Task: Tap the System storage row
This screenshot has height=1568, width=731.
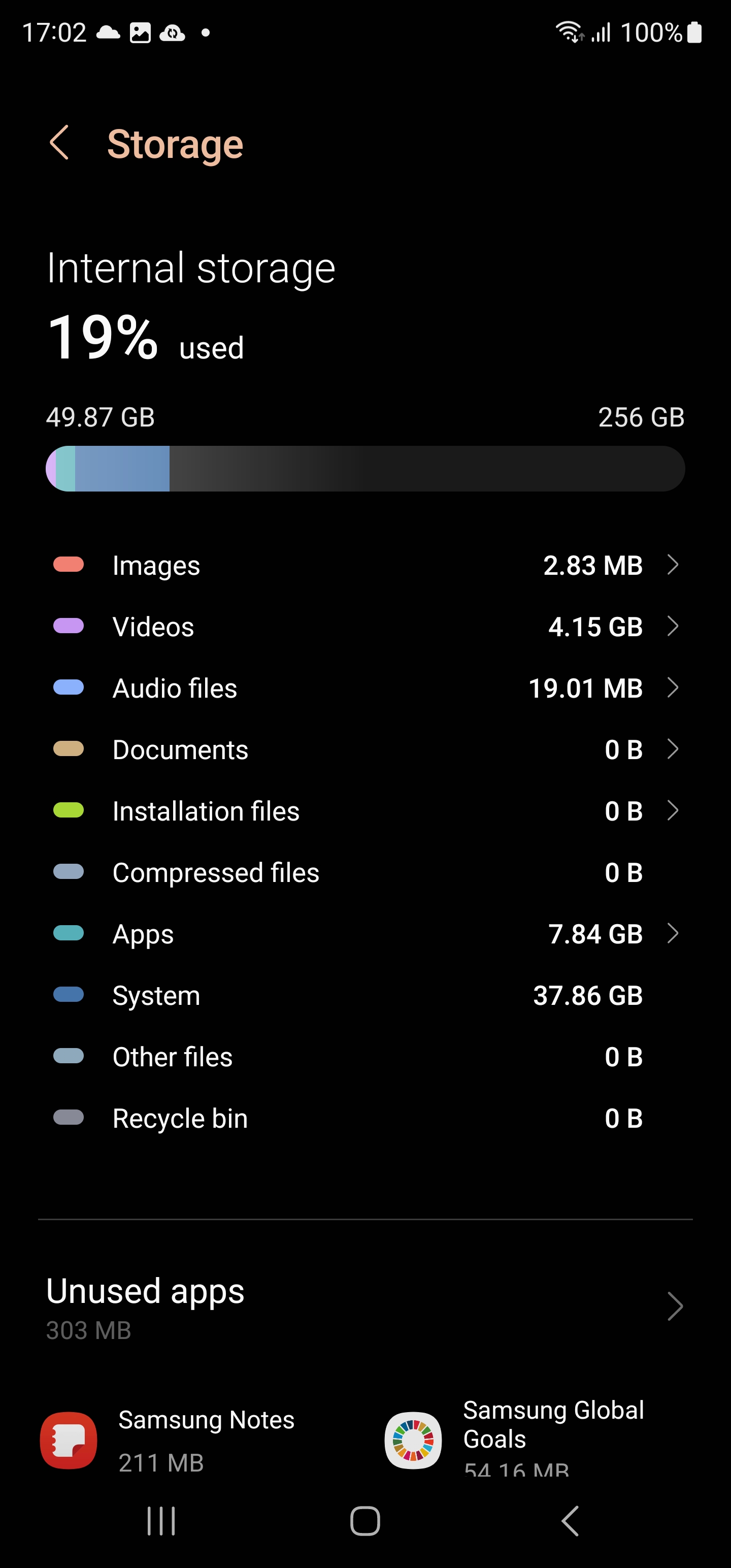Action: (x=365, y=995)
